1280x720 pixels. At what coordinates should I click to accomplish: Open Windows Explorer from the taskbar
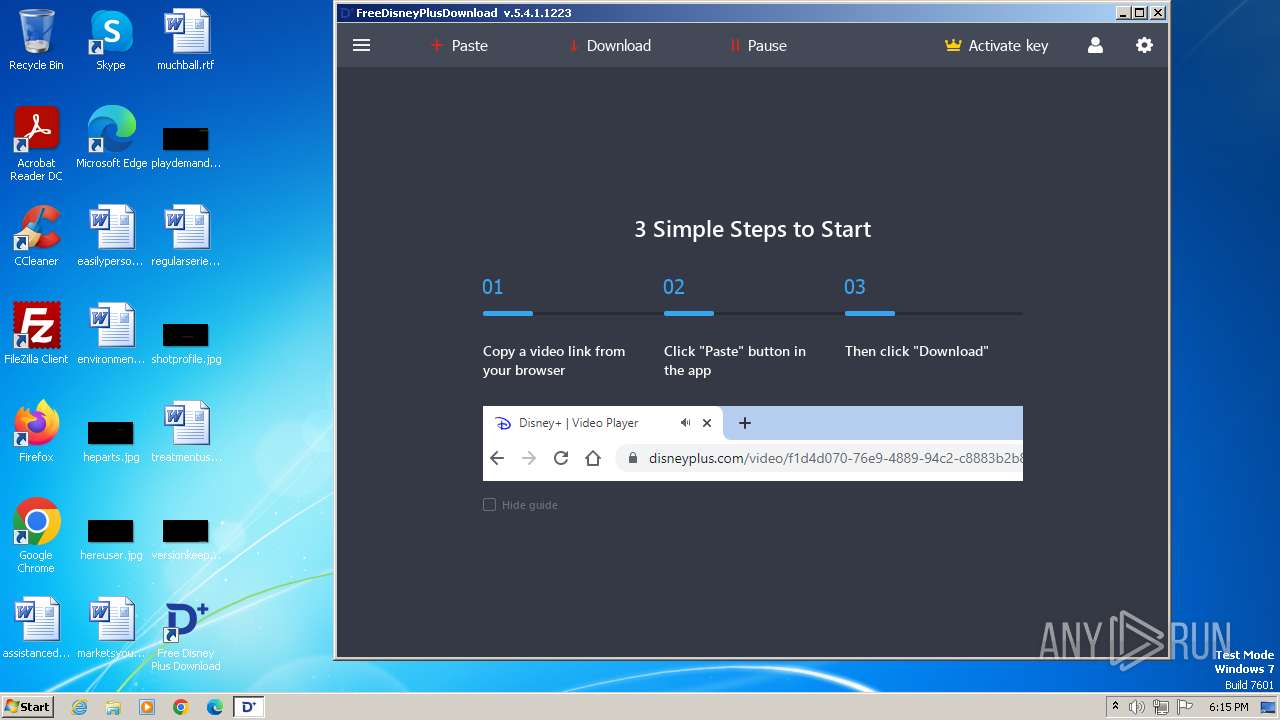point(113,707)
